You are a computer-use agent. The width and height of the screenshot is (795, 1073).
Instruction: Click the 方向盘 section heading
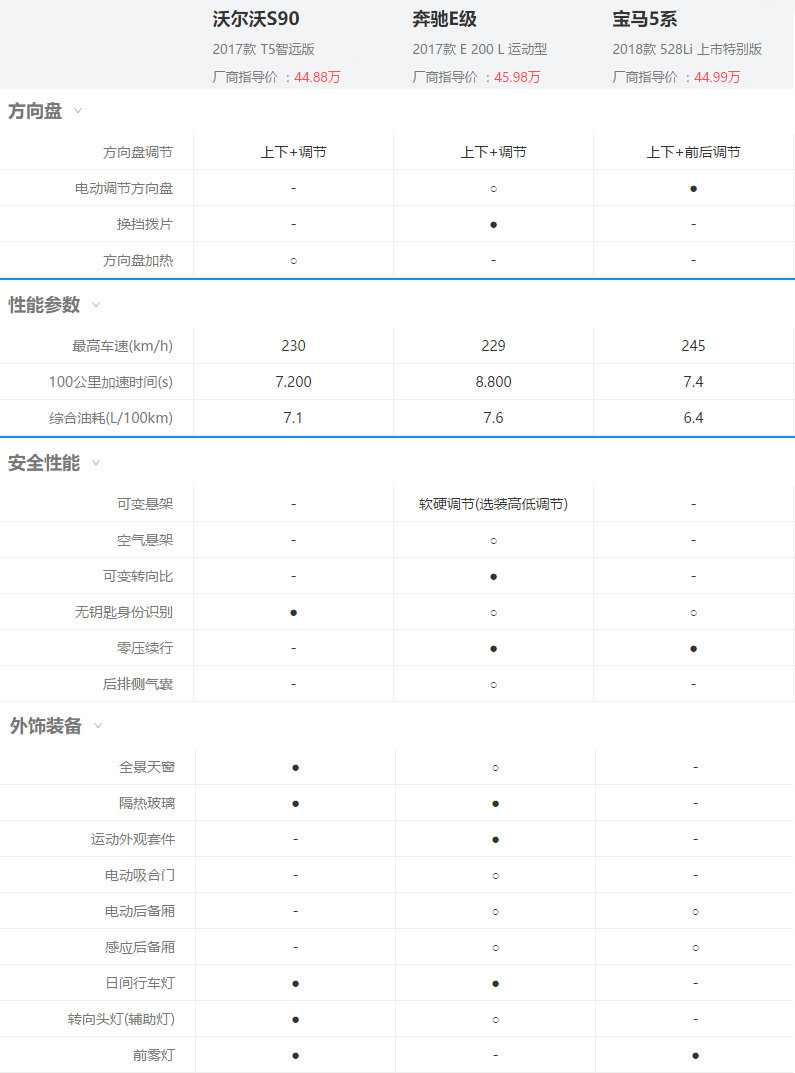[35, 111]
